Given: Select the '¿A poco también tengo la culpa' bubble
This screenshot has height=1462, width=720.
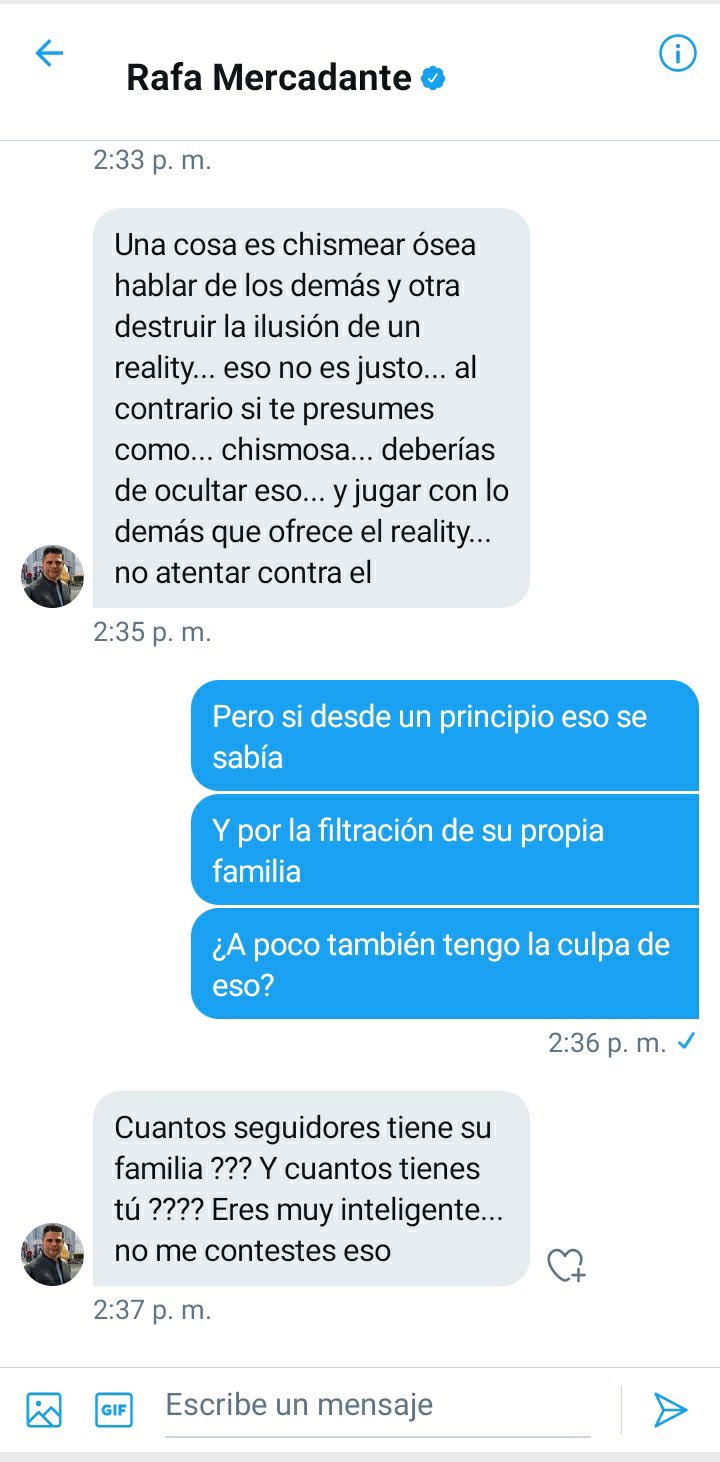Looking at the screenshot, I should tap(445, 964).
